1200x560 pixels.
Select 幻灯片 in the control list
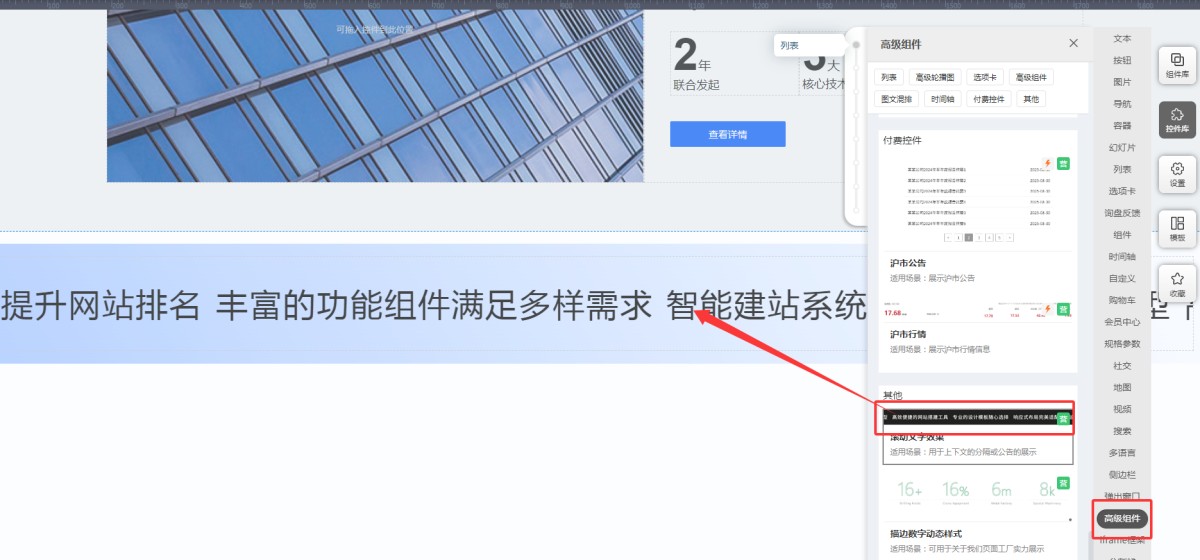tap(1122, 147)
